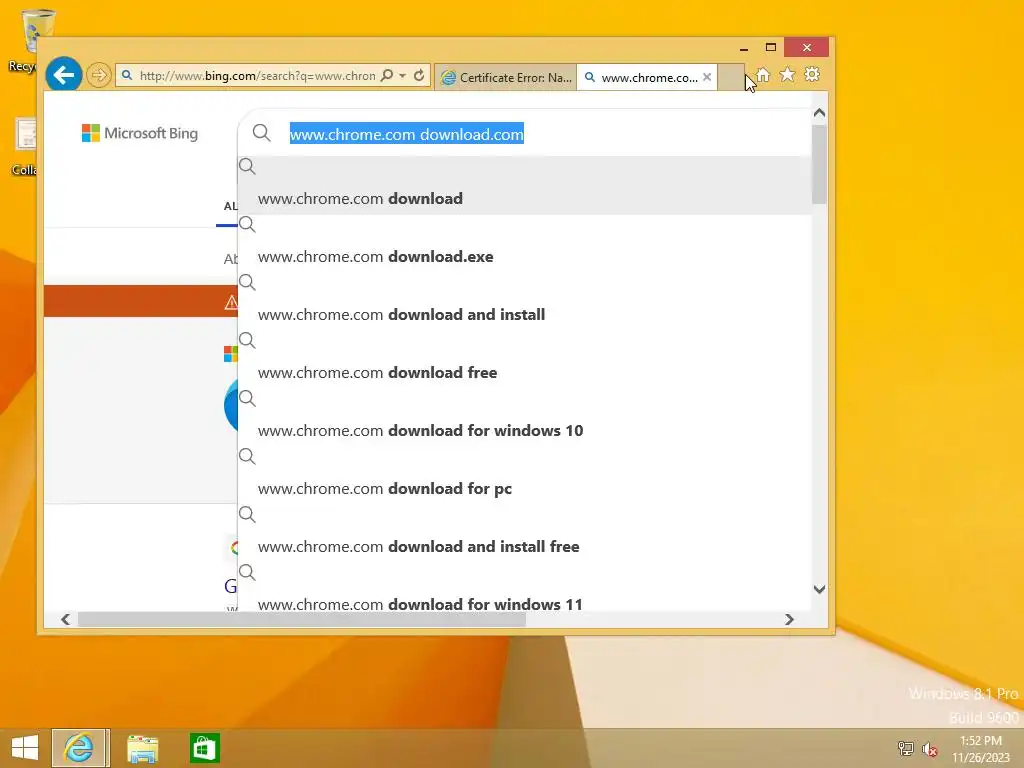Open File Explorer from taskbar
Image resolution: width=1024 pixels, height=768 pixels.
tap(142, 748)
